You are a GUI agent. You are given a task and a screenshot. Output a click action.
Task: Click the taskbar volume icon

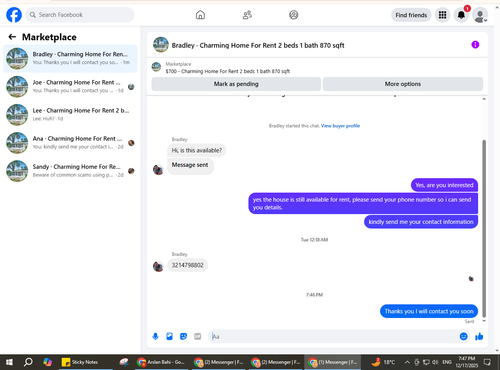click(435, 362)
